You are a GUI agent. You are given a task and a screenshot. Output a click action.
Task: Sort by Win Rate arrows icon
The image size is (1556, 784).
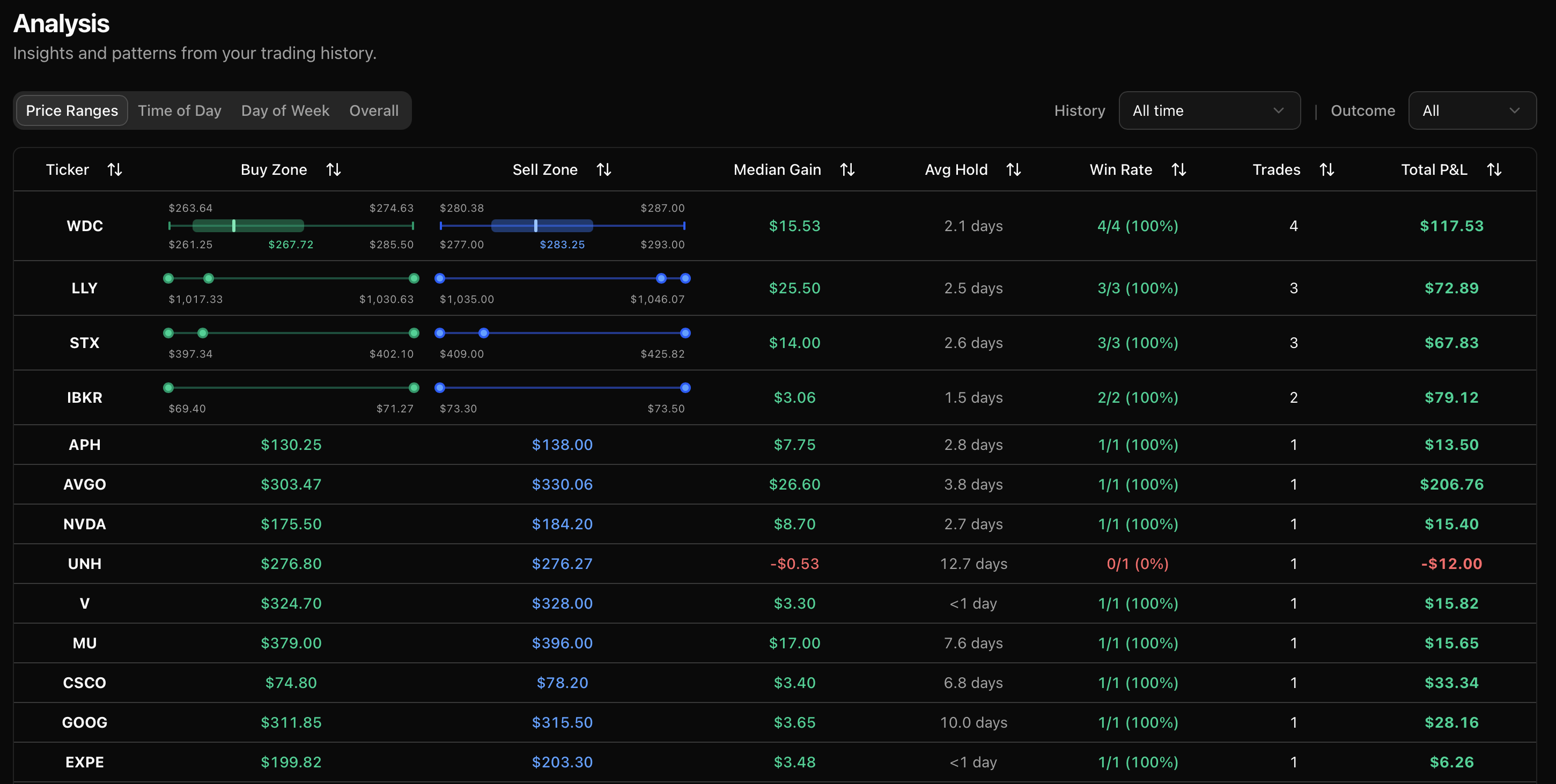(x=1178, y=170)
